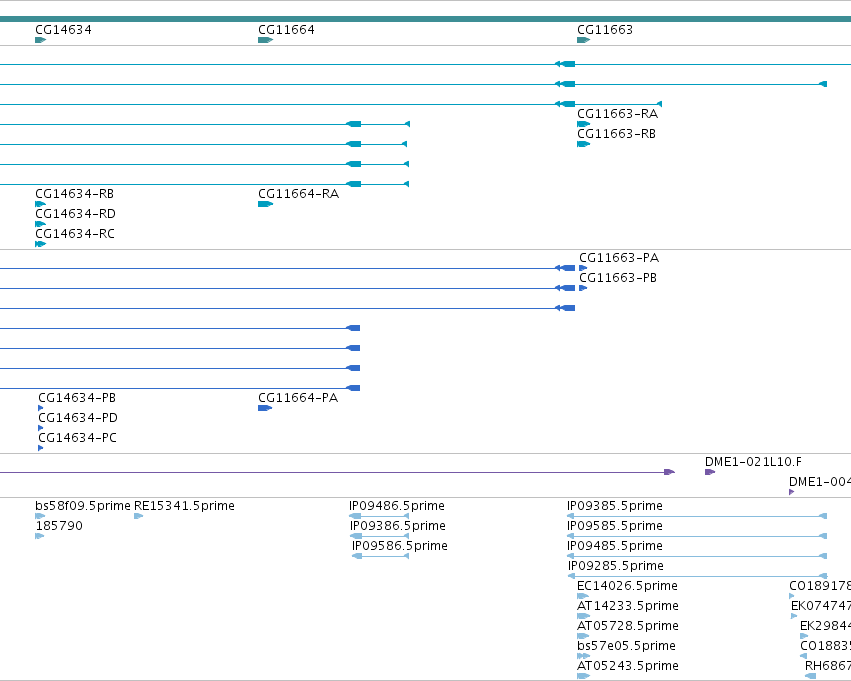Select the CG11663-PA protein label

tap(619, 258)
